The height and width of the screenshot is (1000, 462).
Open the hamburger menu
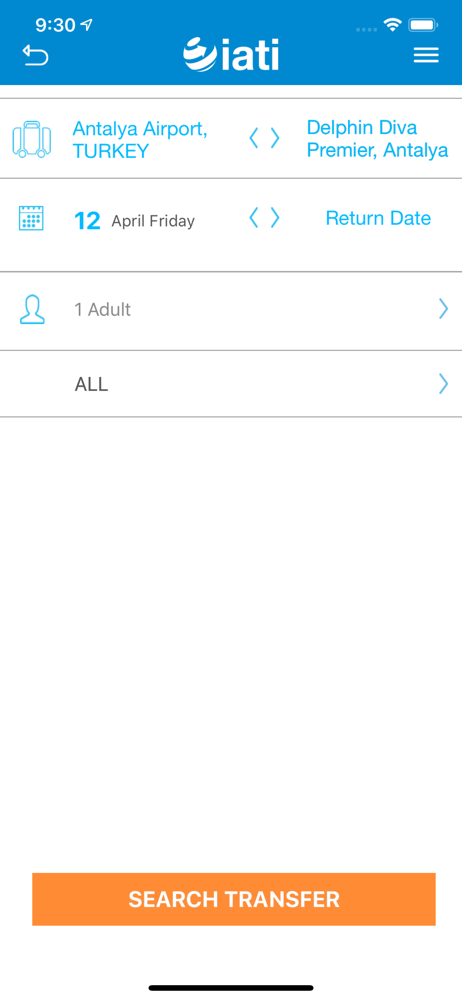[x=426, y=55]
